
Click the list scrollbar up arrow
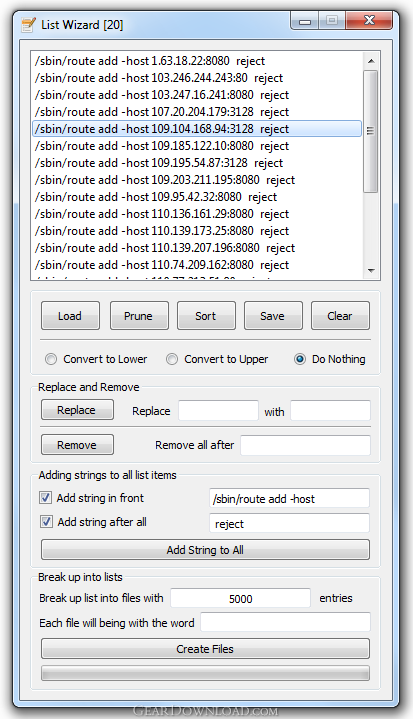tap(371, 61)
